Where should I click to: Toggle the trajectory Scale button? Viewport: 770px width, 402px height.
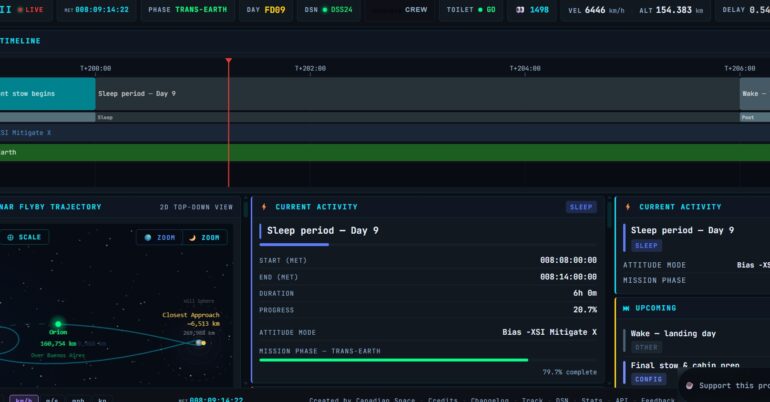click(23, 238)
